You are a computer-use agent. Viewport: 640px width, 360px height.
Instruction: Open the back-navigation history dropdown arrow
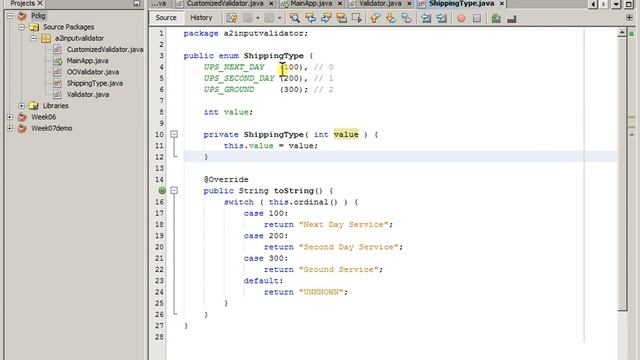258,18
